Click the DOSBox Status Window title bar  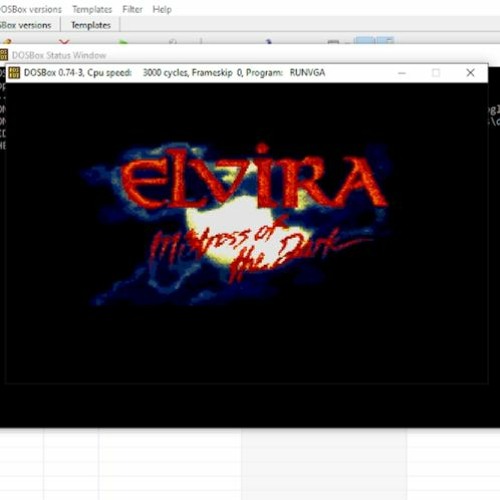pyautogui.click(x=250, y=55)
